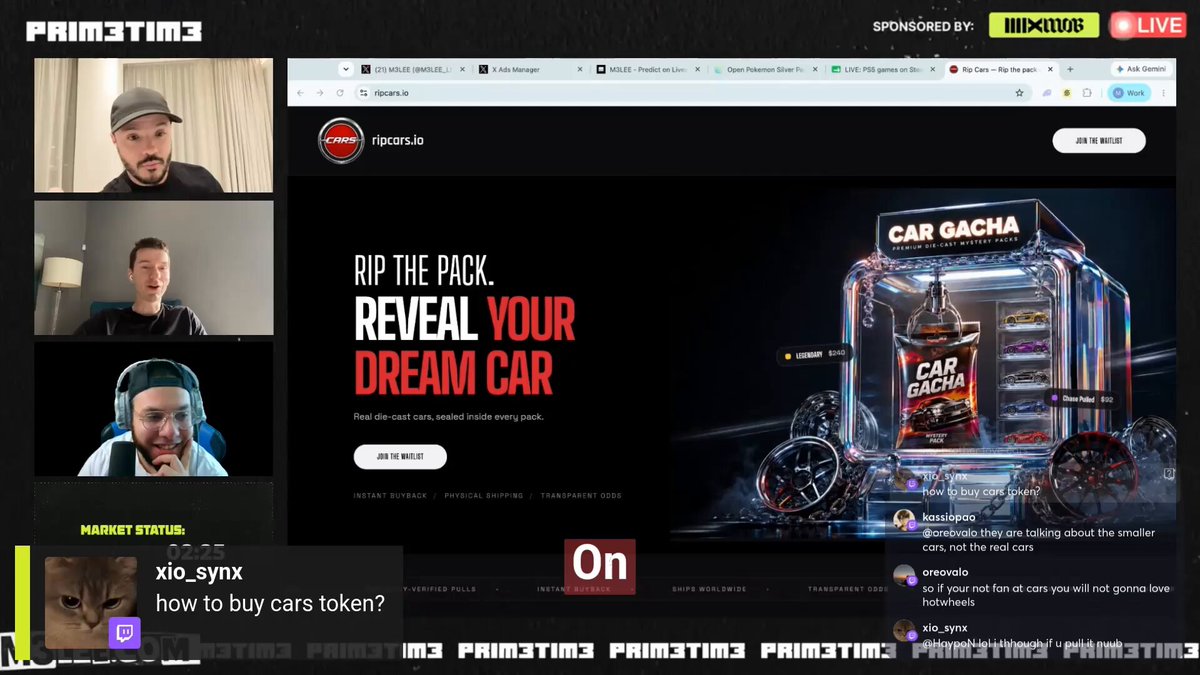Bookmark page with the star icon
This screenshot has height=675, width=1200.
[x=1019, y=93]
